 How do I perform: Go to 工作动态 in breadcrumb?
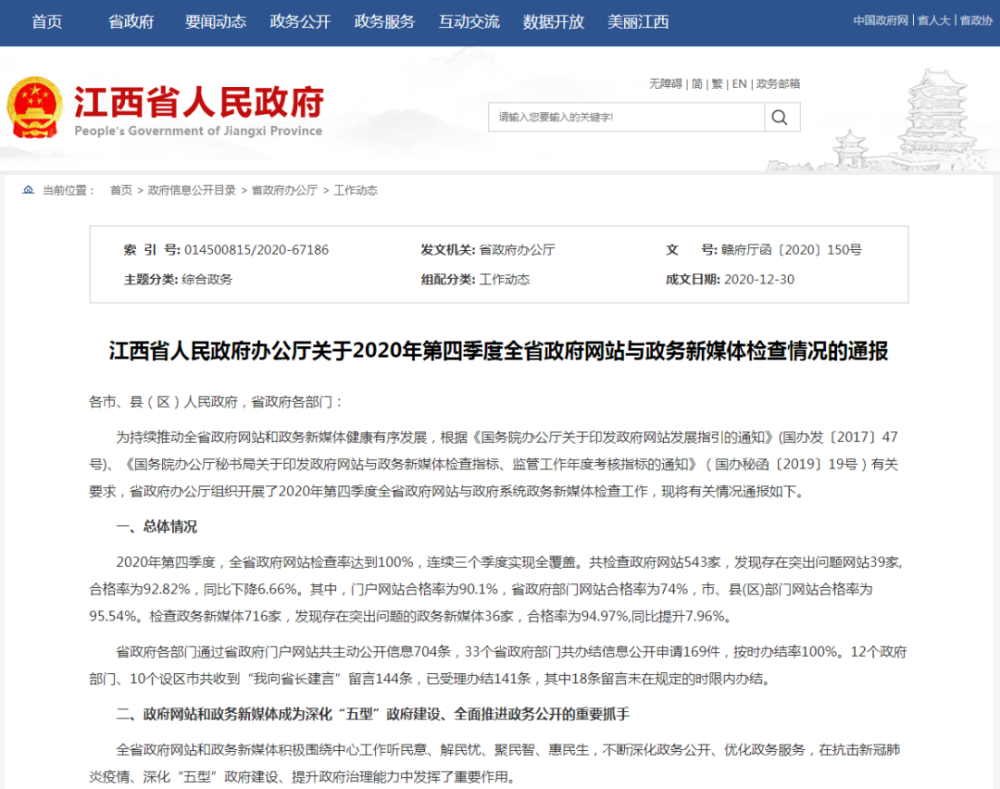pyautogui.click(x=356, y=190)
